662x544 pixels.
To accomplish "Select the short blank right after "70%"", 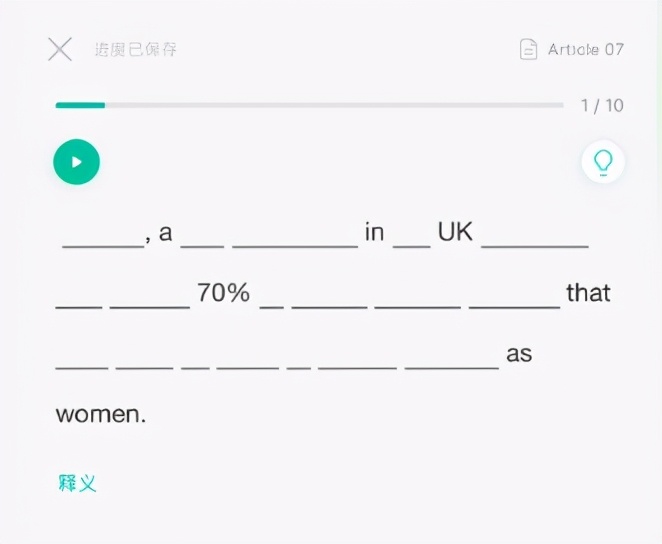I will [271, 296].
